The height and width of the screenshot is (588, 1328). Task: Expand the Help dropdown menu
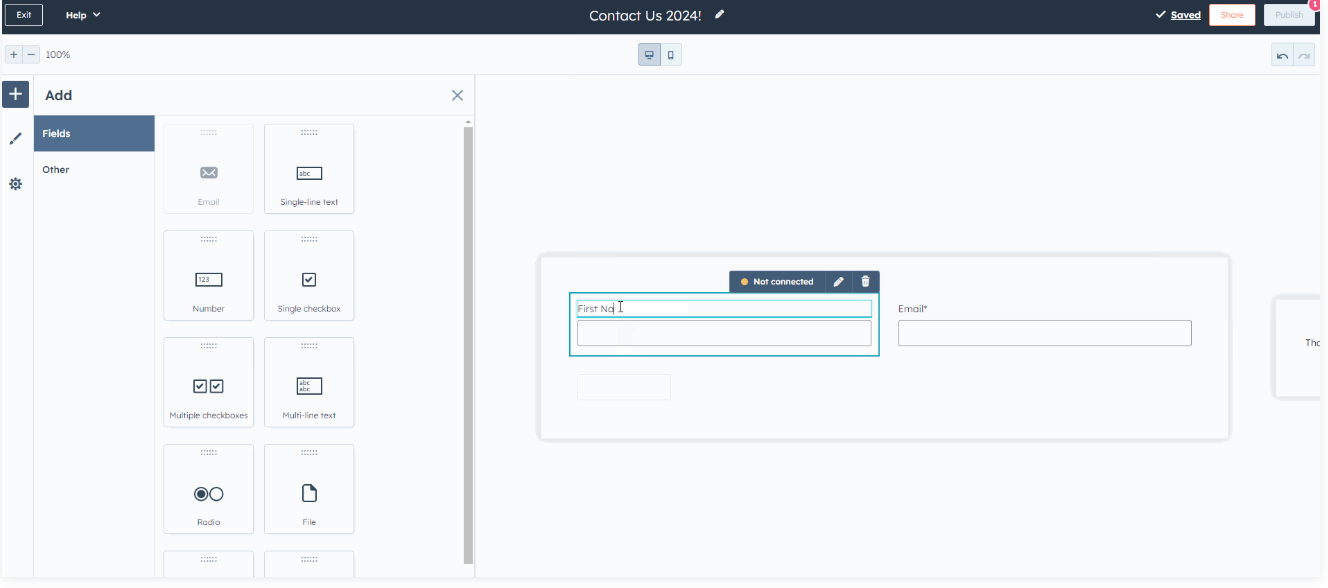point(83,15)
